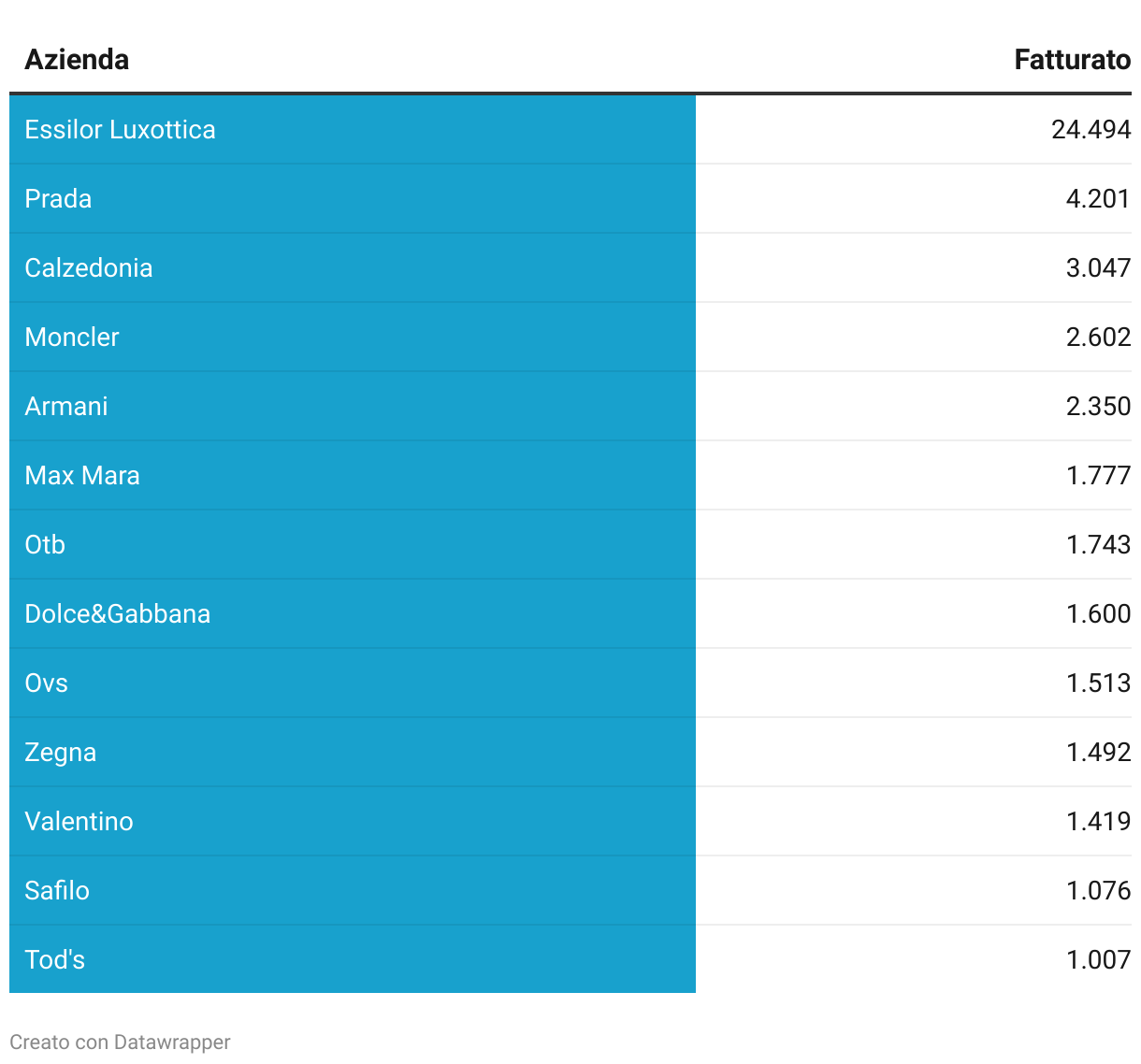The height and width of the screenshot is (1064, 1141).
Task: Select the Otb company name
Action: pyautogui.click(x=45, y=545)
